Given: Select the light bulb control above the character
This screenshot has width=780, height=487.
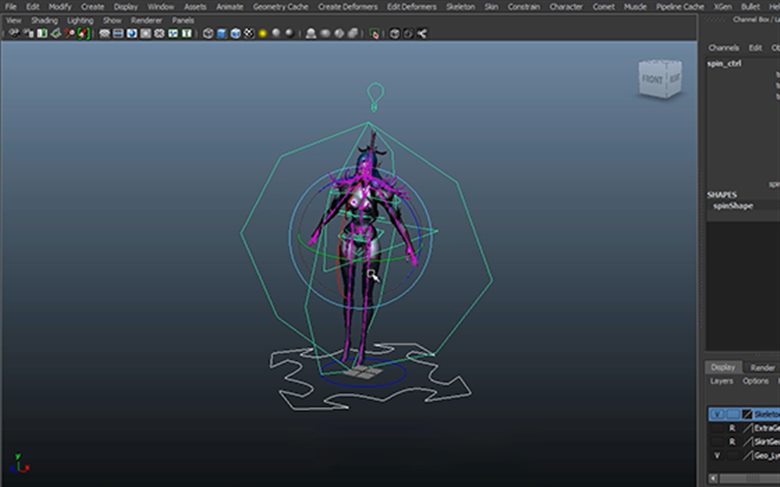Looking at the screenshot, I should pos(376,96).
